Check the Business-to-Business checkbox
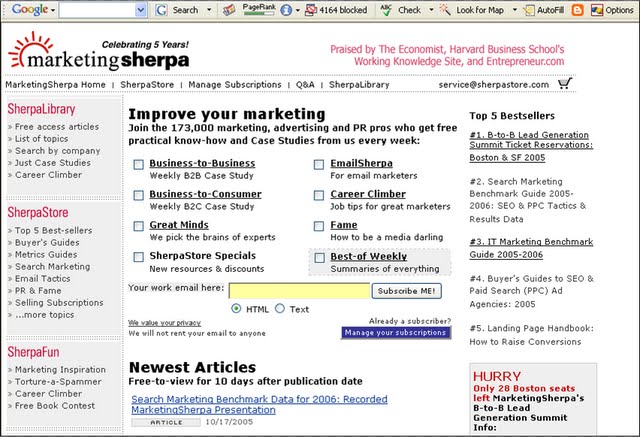This screenshot has width=640, height=437. 139,164
